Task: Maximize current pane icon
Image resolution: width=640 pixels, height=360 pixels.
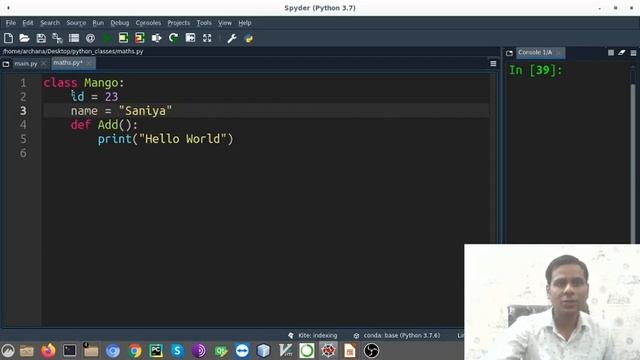Action: pyautogui.click(x=190, y=38)
